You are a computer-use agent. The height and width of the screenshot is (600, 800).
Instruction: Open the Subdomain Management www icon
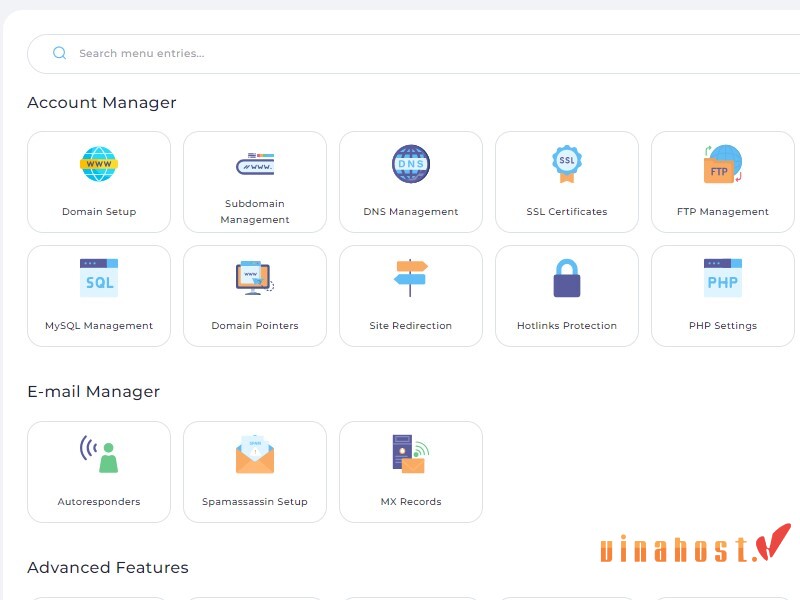[x=255, y=164]
